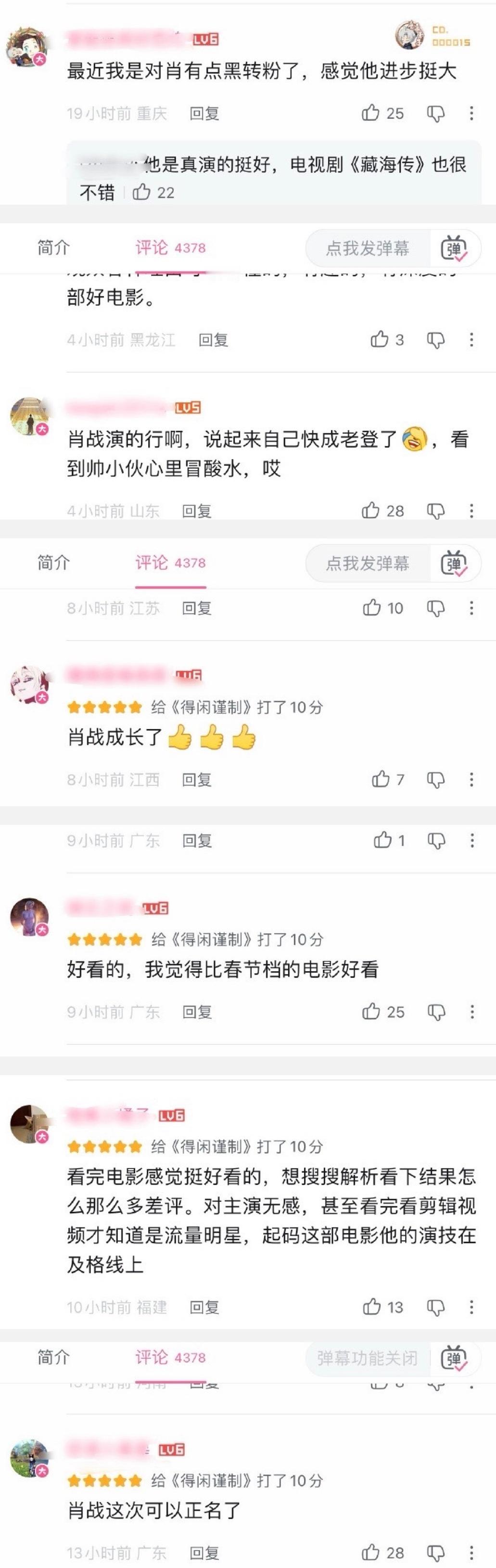496x1568 pixels.
Task: Dislike the 肖战成长了 comment from Jiangxi
Action: coord(436,780)
